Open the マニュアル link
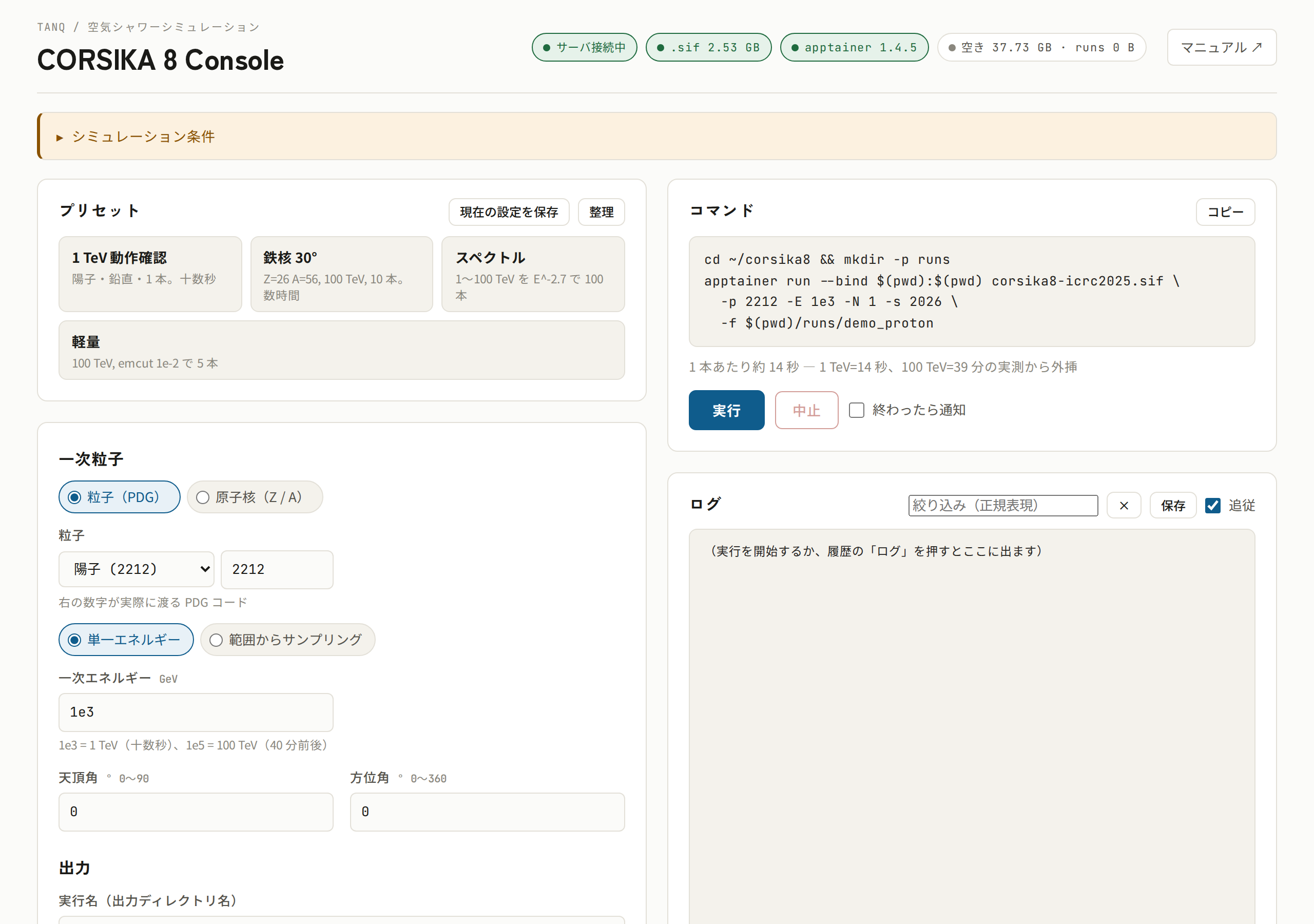The height and width of the screenshot is (924, 1314). (x=1221, y=48)
